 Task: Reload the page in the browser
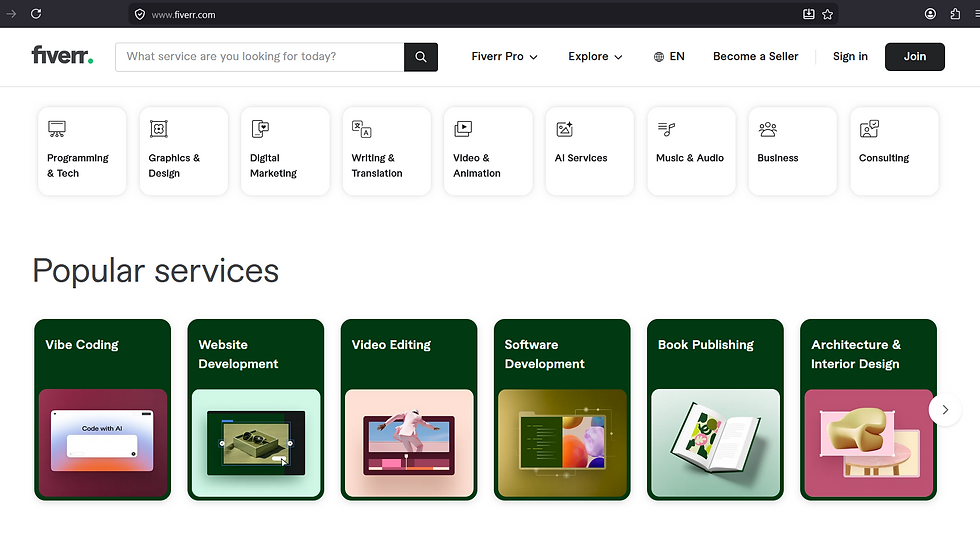tap(36, 14)
